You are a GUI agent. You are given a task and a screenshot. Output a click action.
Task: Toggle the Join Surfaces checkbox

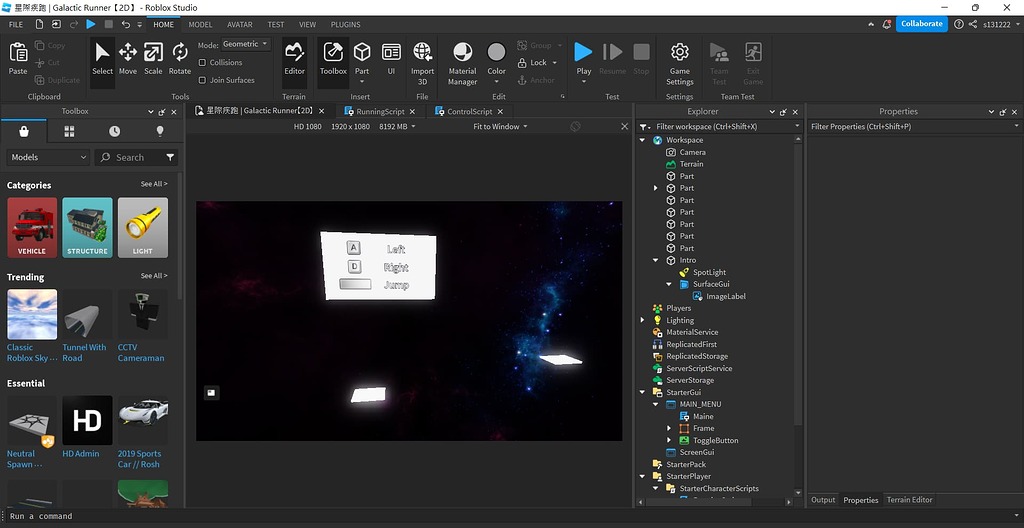pyautogui.click(x=203, y=80)
